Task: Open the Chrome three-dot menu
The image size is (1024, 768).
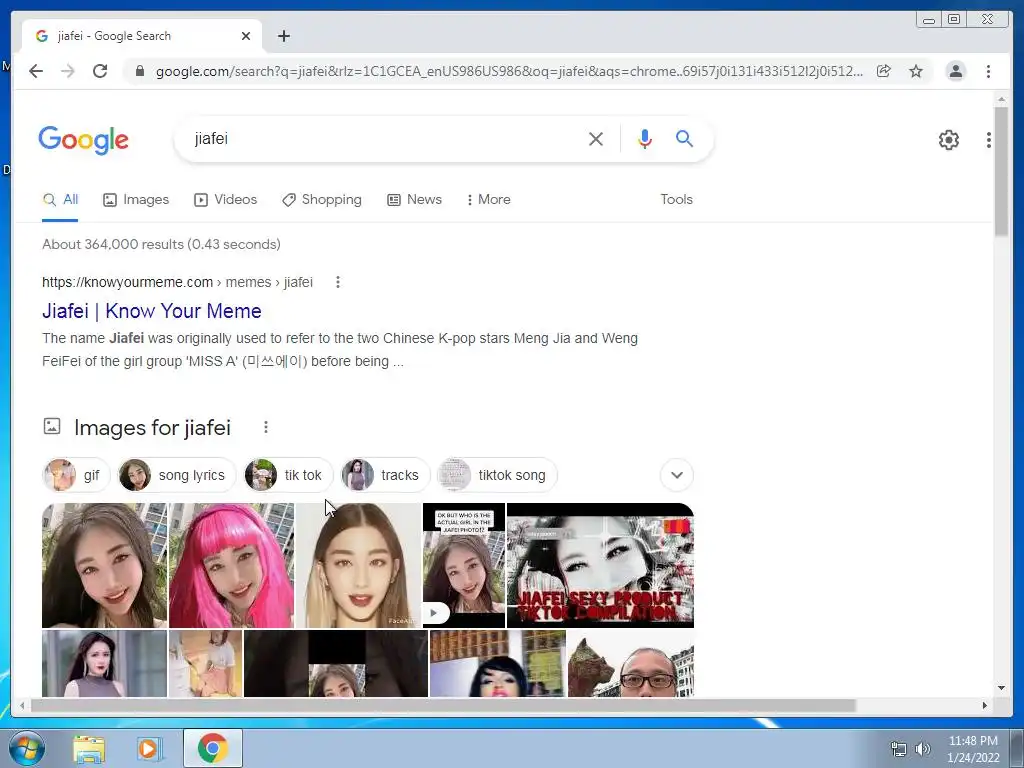Action: click(988, 71)
